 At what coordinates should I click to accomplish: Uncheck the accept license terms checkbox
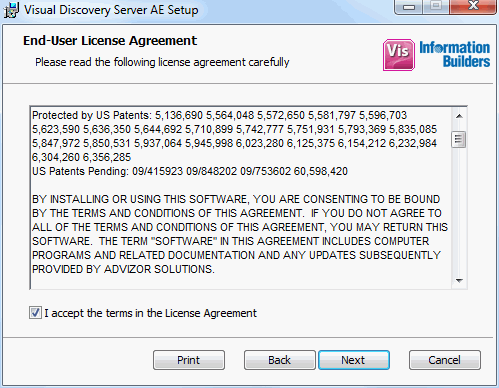click(35, 313)
